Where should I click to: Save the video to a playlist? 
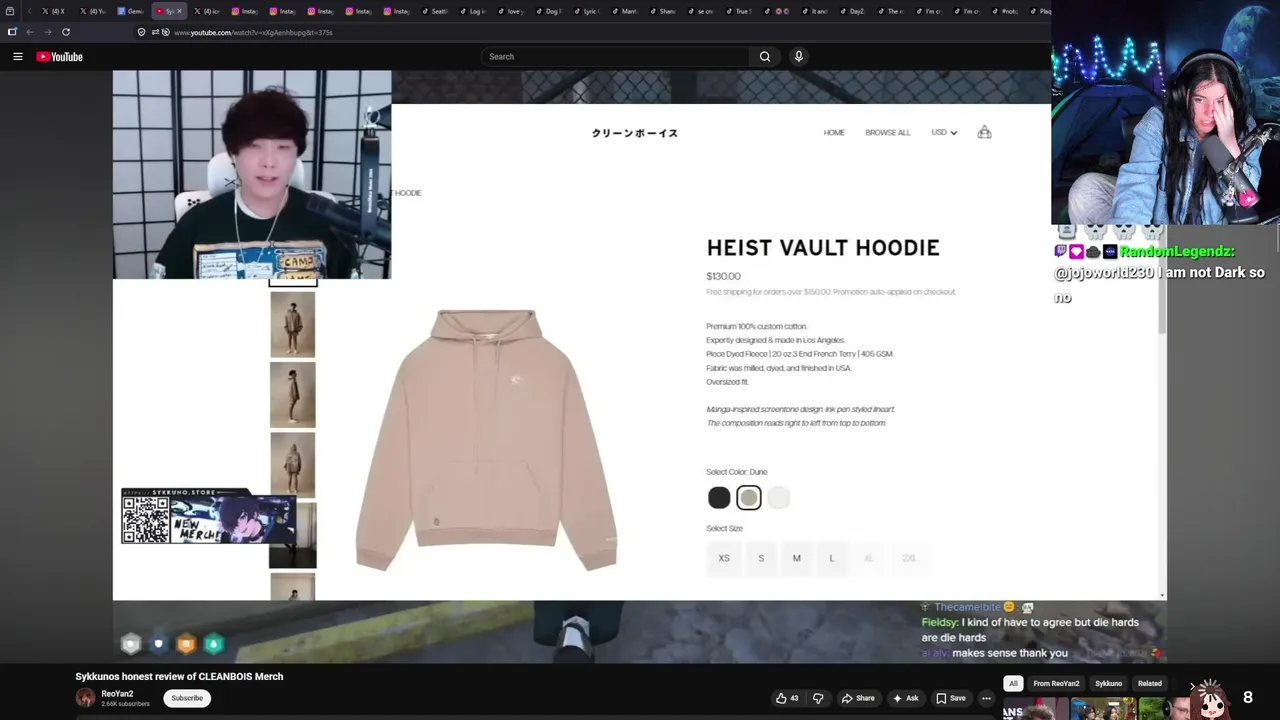pyautogui.click(x=951, y=698)
